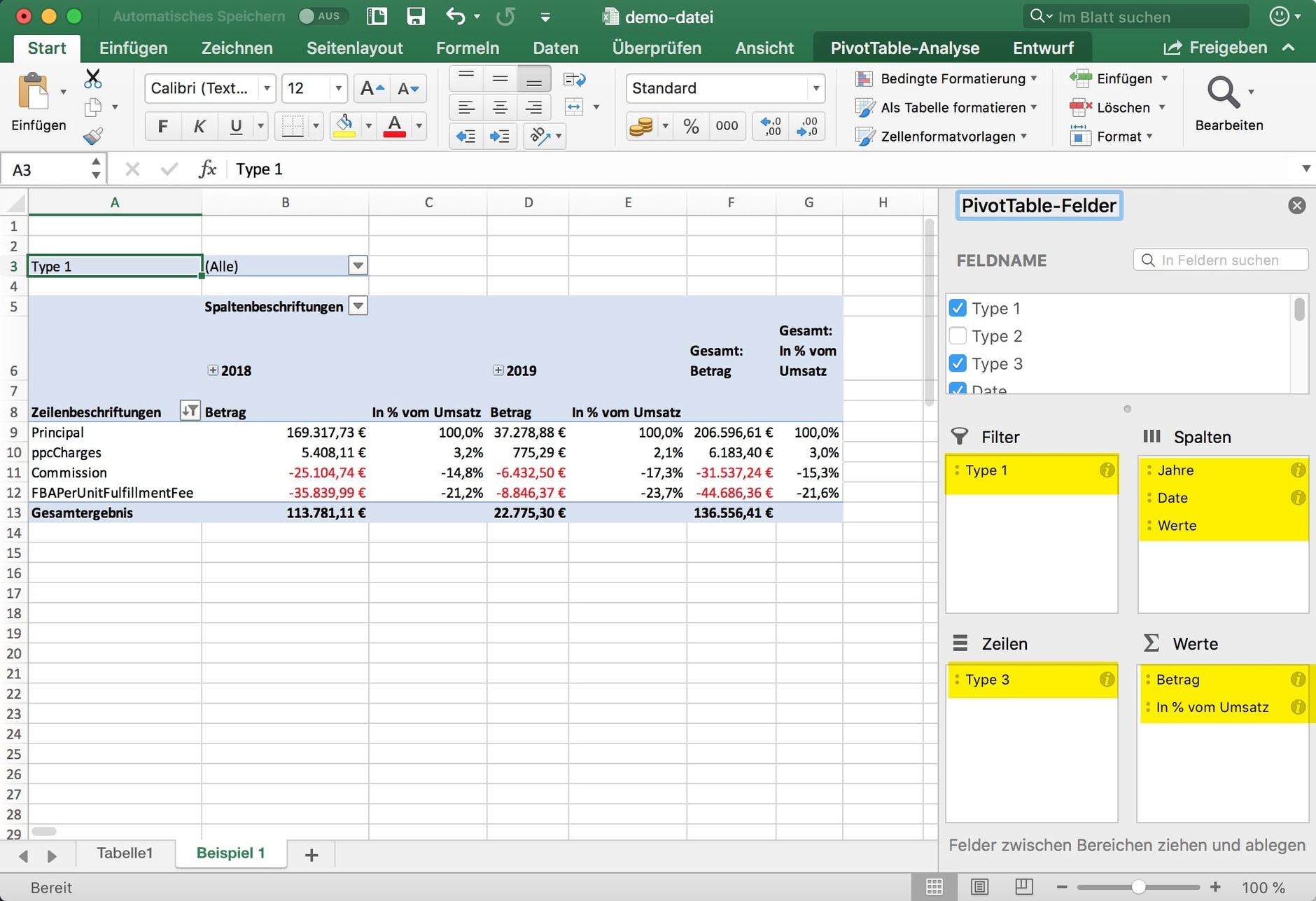Decrease font size with the A down icon
The image size is (1316, 901).
(407, 88)
